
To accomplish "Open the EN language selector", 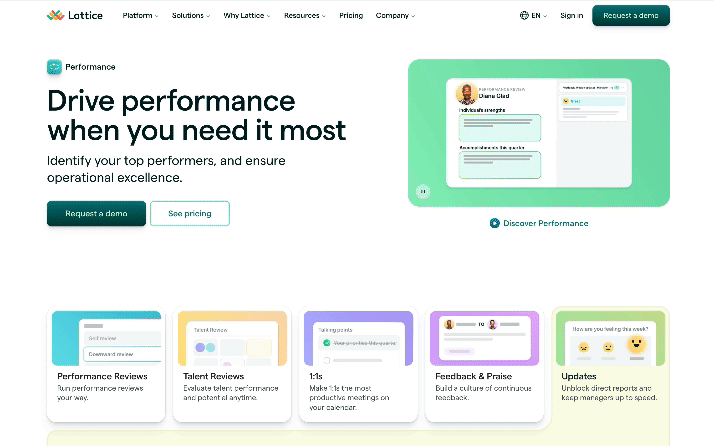I will click(533, 15).
